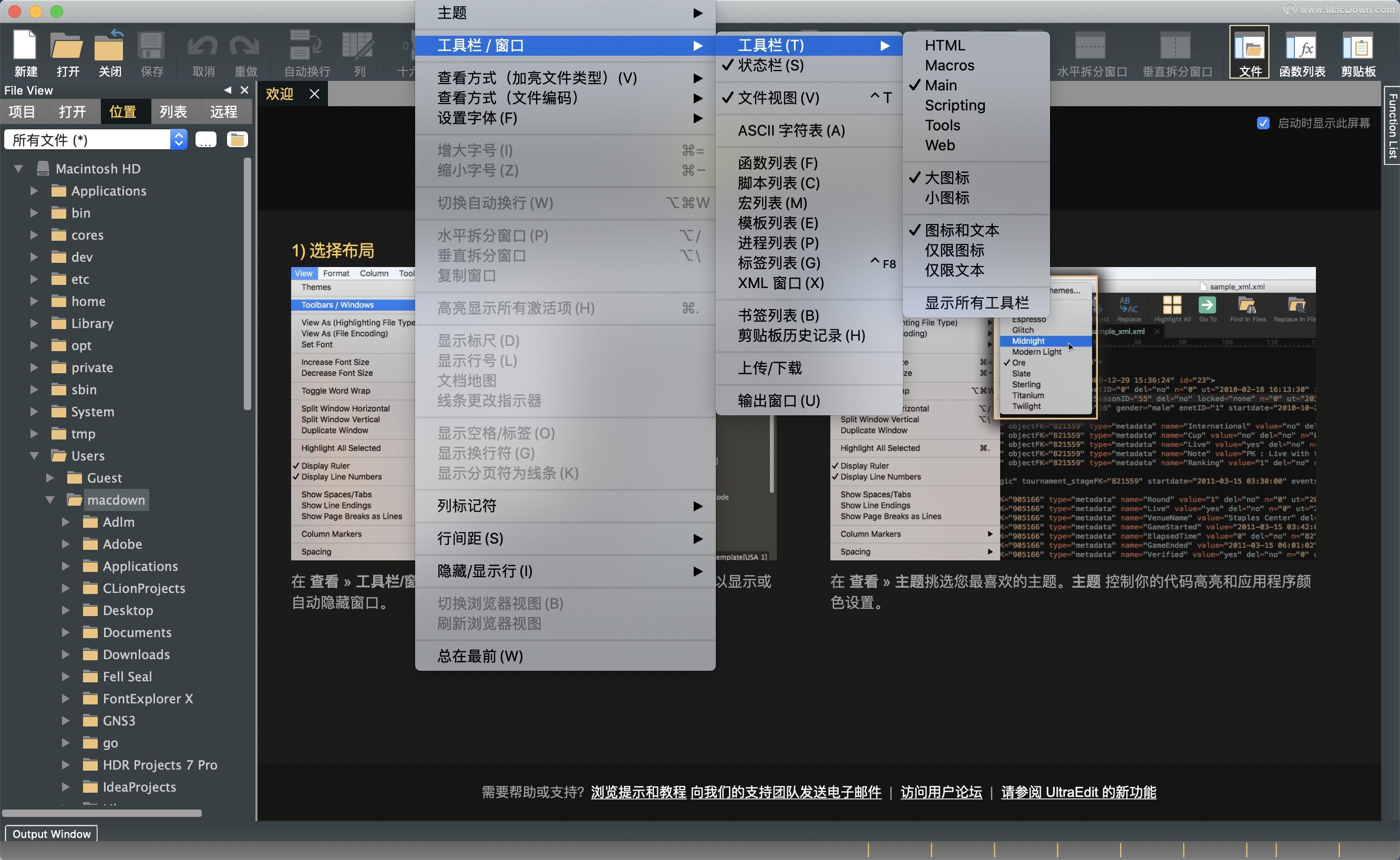Select the 小图标 small icons option
The image size is (1400, 860).
point(976,198)
